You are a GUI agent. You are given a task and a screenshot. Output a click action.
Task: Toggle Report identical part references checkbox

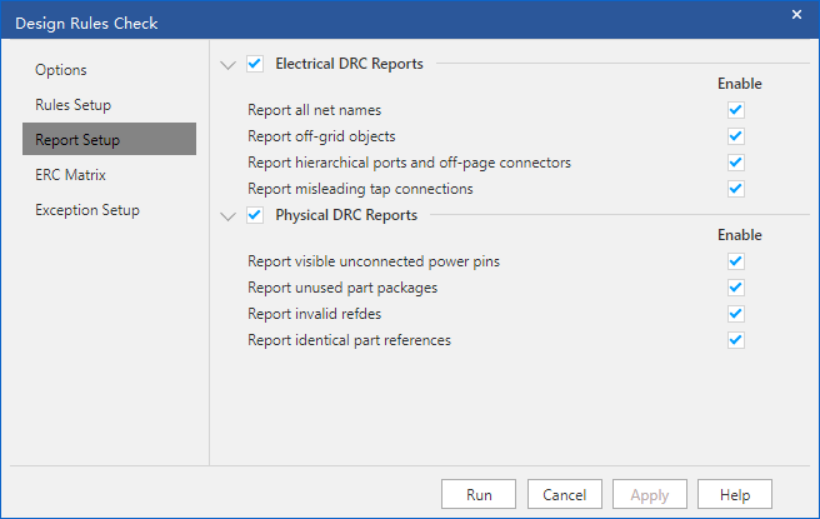(736, 340)
